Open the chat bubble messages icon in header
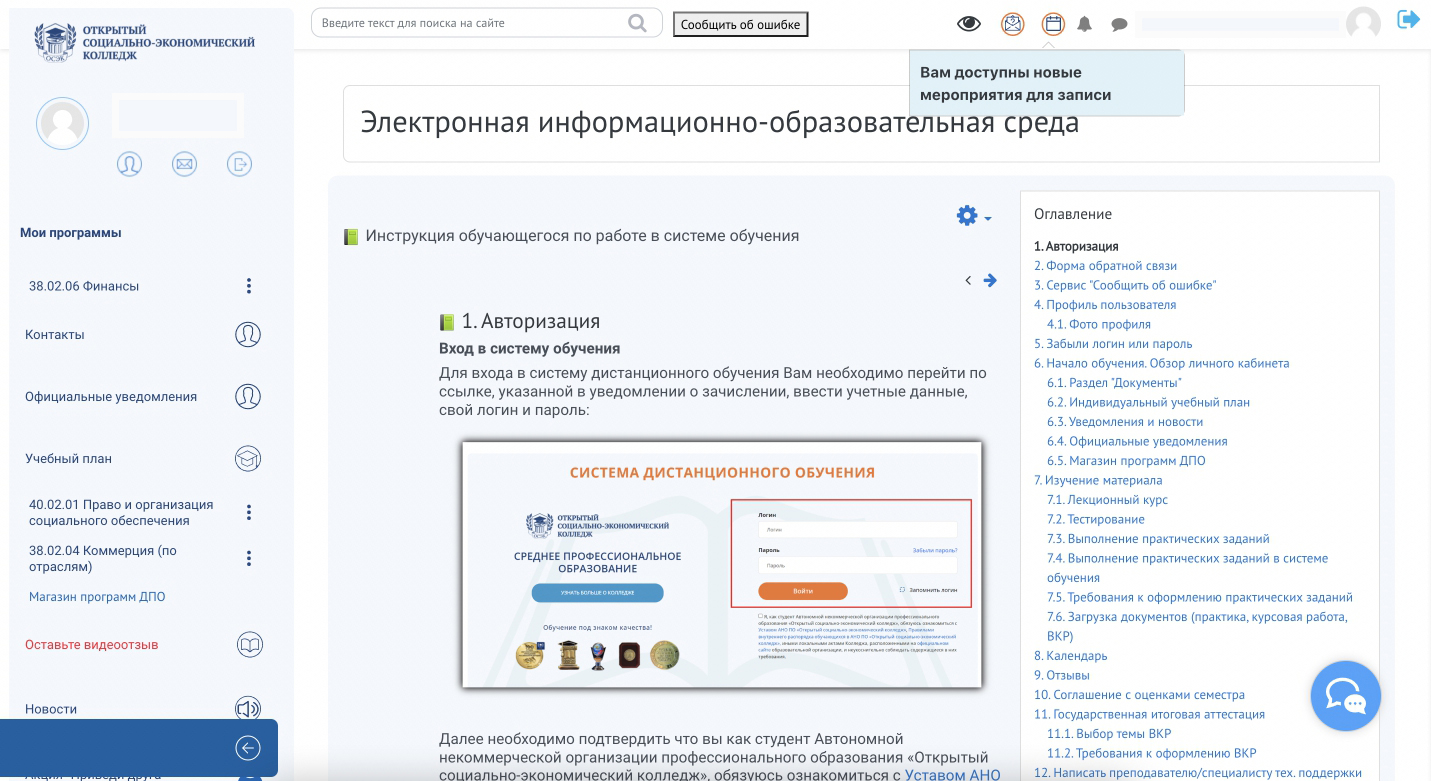The height and width of the screenshot is (781, 1431). 1120,25
